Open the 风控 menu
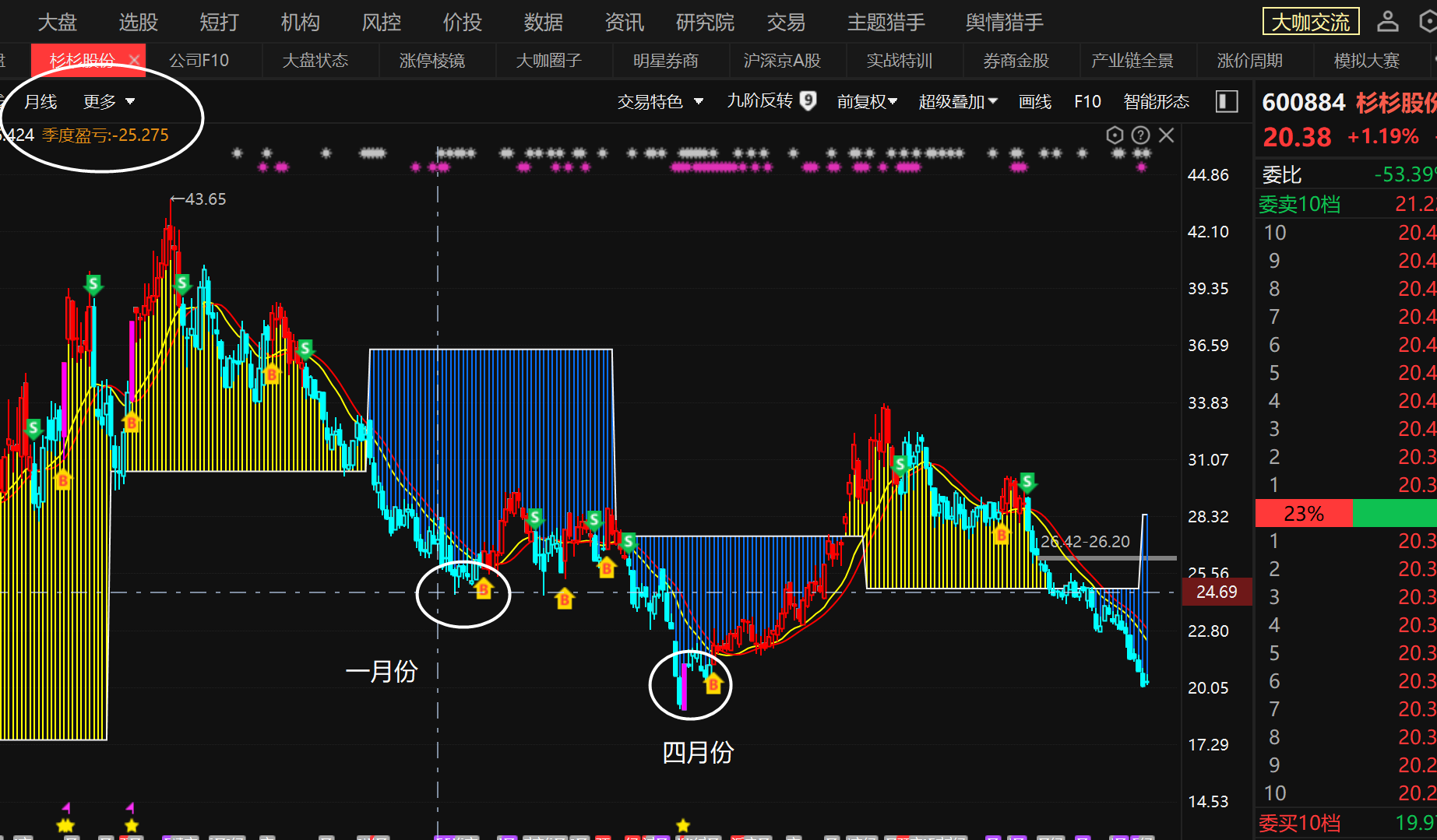Image resolution: width=1437 pixels, height=840 pixels. pos(382,22)
